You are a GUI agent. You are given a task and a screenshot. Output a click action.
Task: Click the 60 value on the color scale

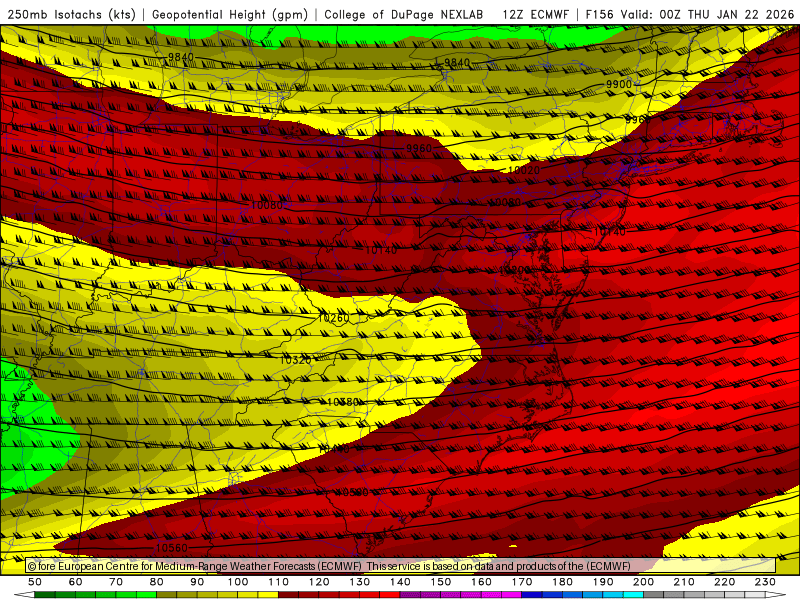tap(76, 582)
